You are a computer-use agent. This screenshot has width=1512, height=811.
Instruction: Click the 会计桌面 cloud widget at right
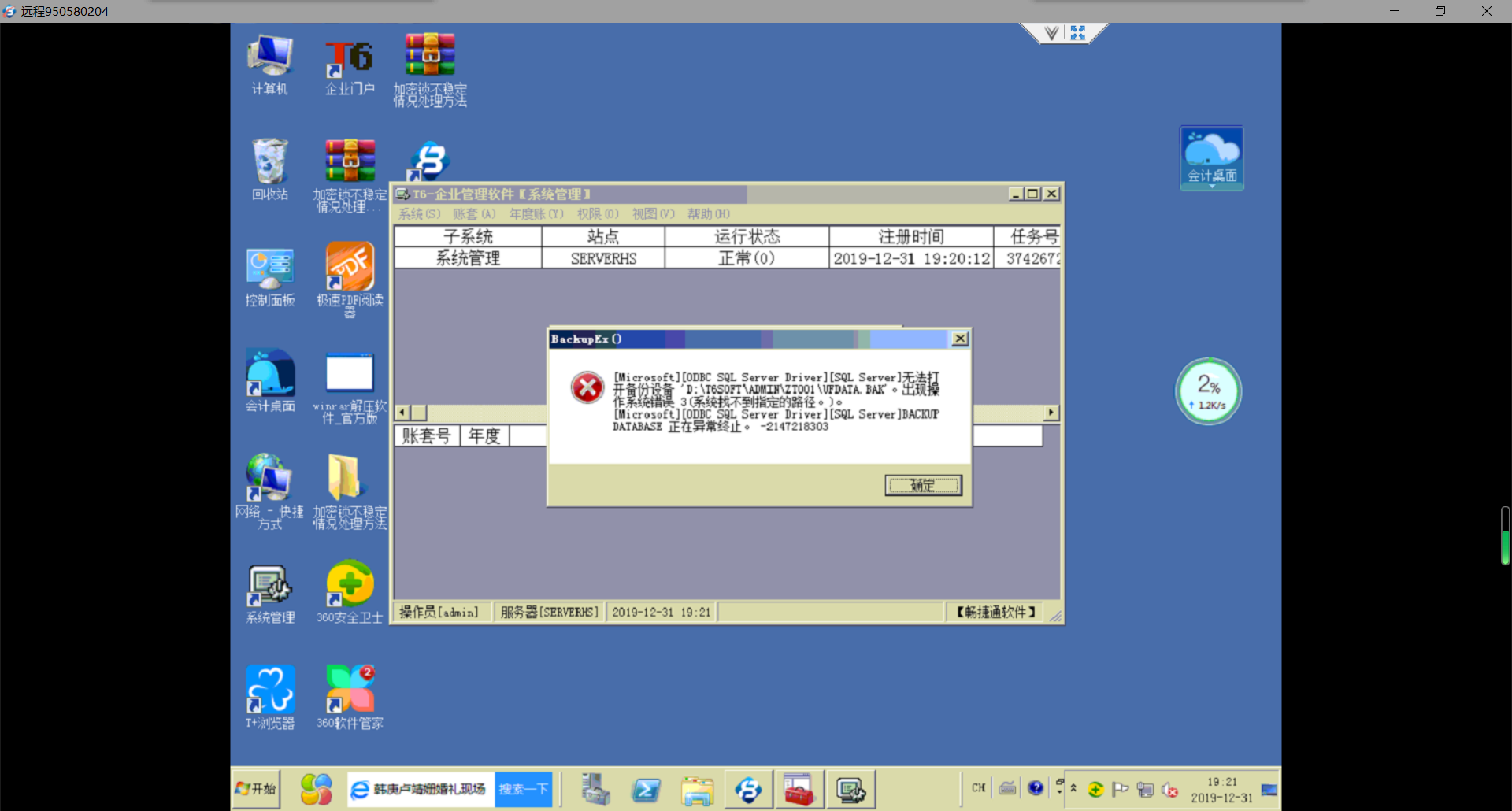[x=1212, y=158]
